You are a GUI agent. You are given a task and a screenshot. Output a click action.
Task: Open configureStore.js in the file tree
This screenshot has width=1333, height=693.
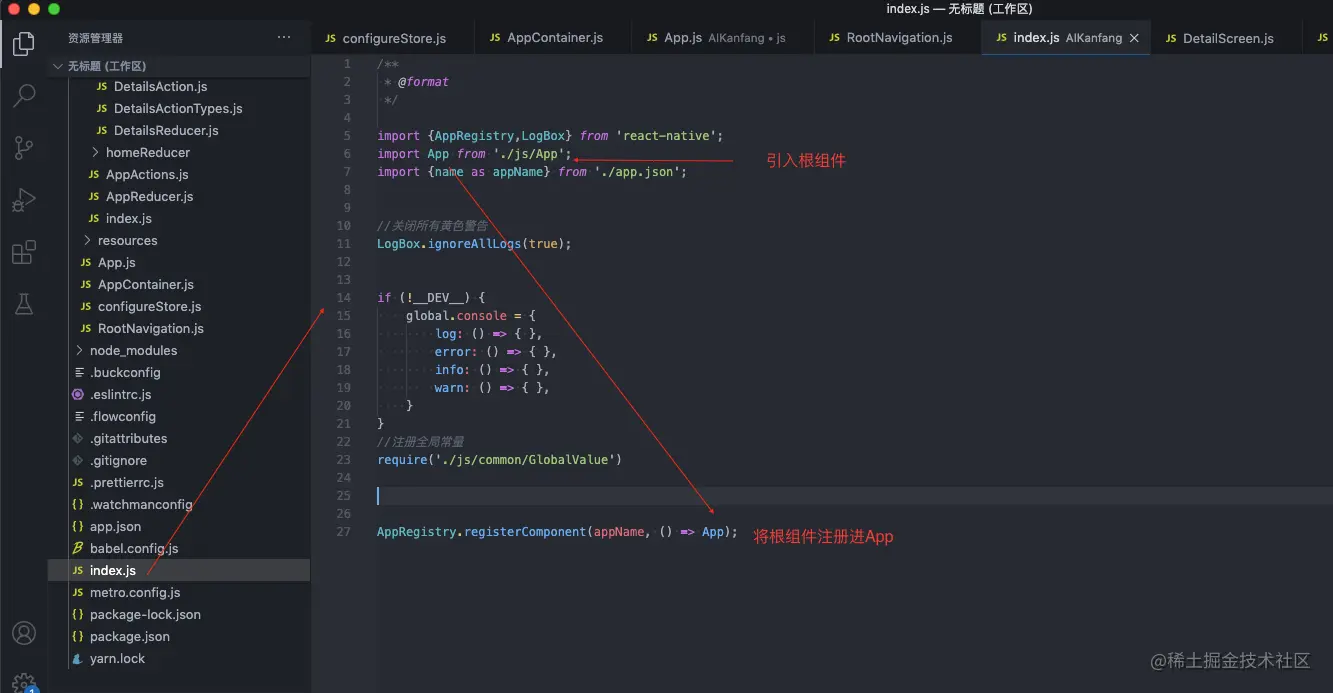180,306
